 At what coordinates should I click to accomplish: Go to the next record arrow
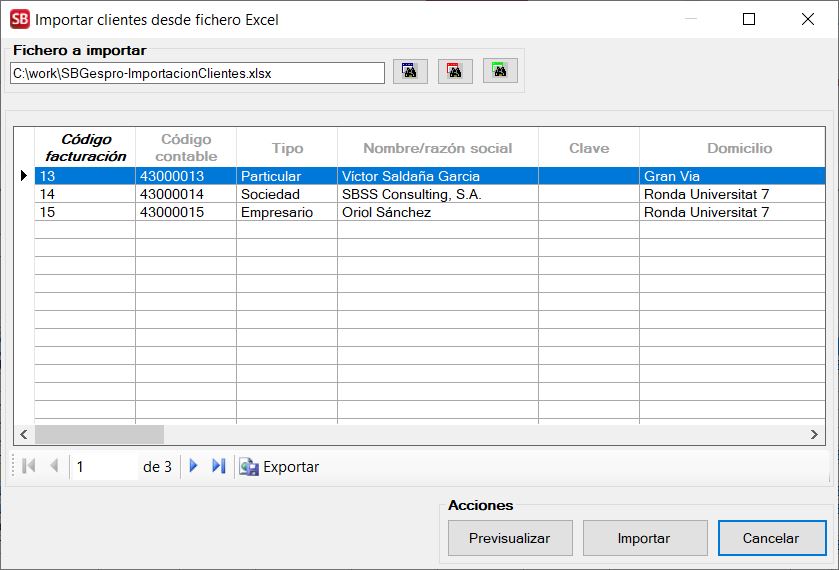194,466
